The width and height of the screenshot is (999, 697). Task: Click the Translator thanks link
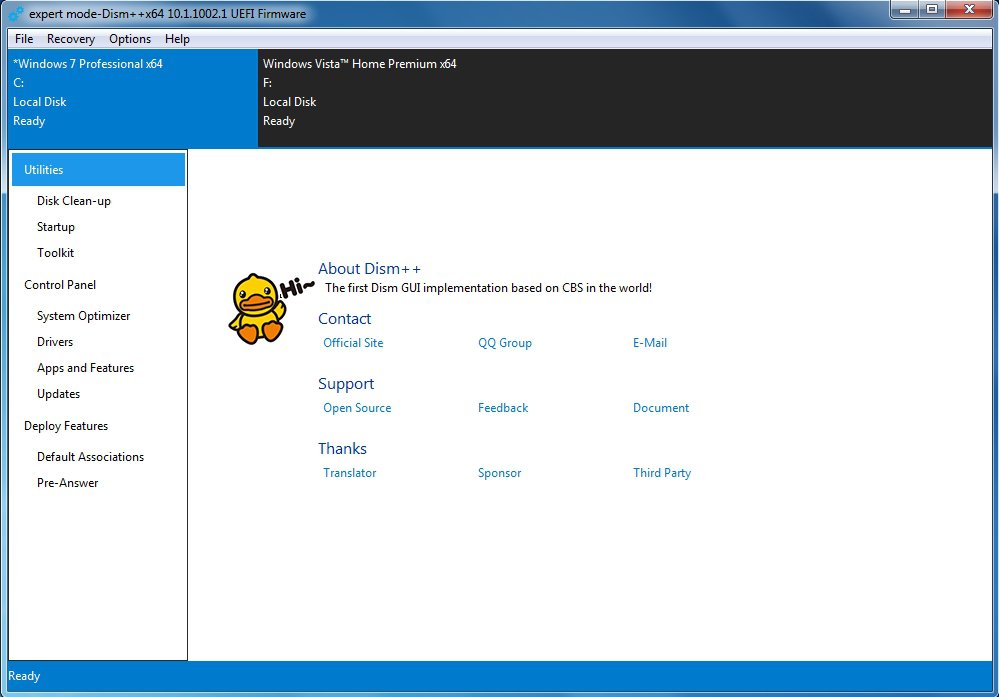point(349,473)
